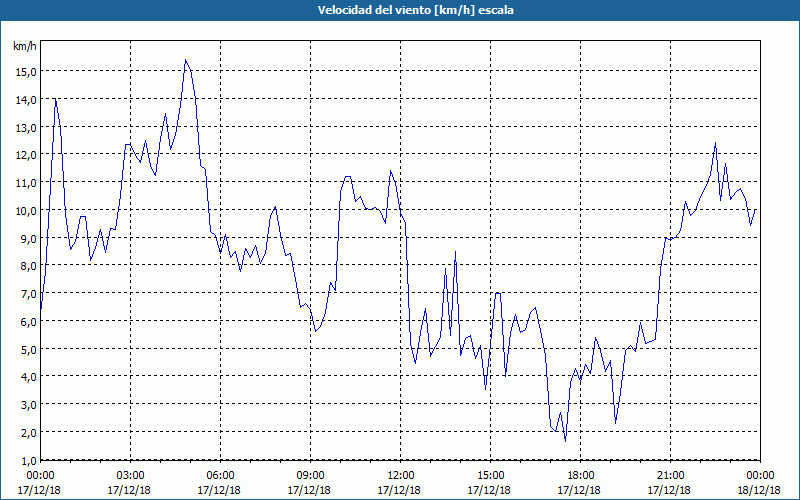Select the '6,0' y-axis value
This screenshot has width=800, height=500.
click(28, 321)
